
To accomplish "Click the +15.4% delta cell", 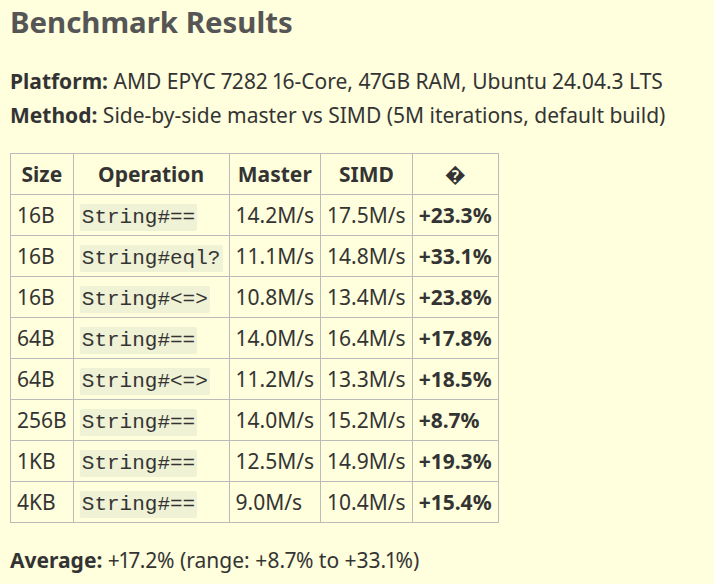I will (455, 503).
